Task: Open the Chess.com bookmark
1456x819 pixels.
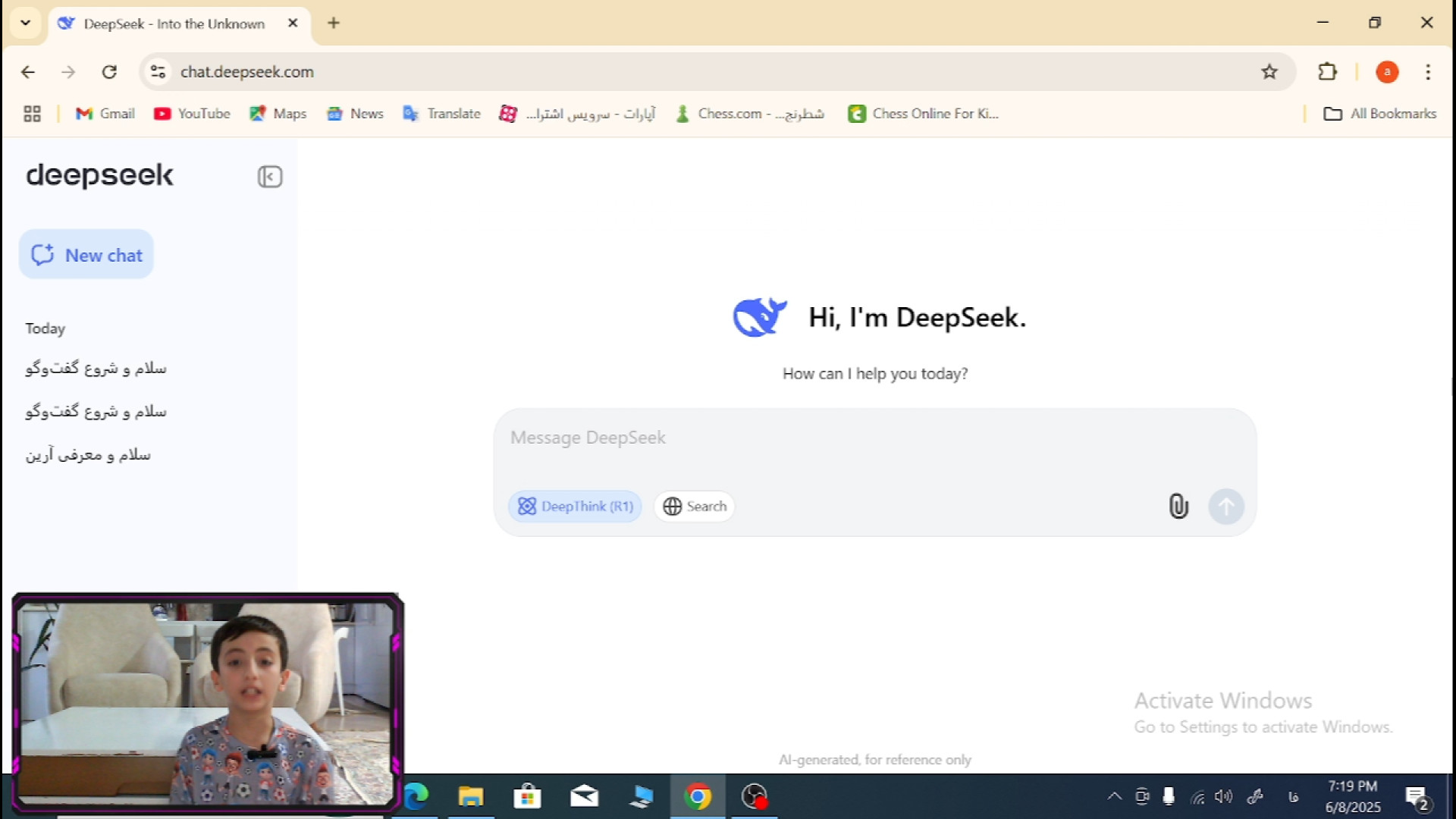Action: coord(750,114)
